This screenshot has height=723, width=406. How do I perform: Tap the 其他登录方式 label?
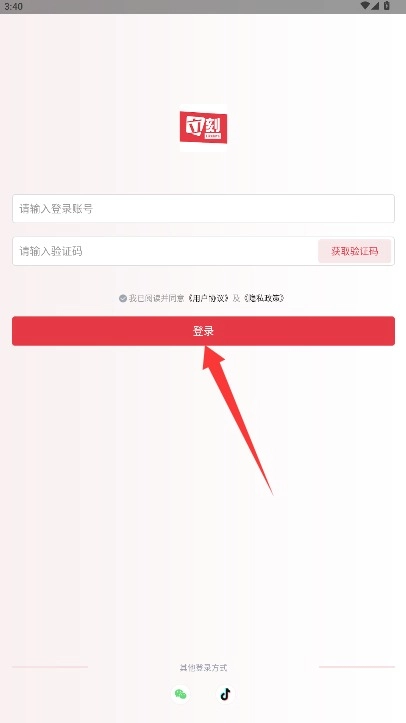(x=203, y=667)
